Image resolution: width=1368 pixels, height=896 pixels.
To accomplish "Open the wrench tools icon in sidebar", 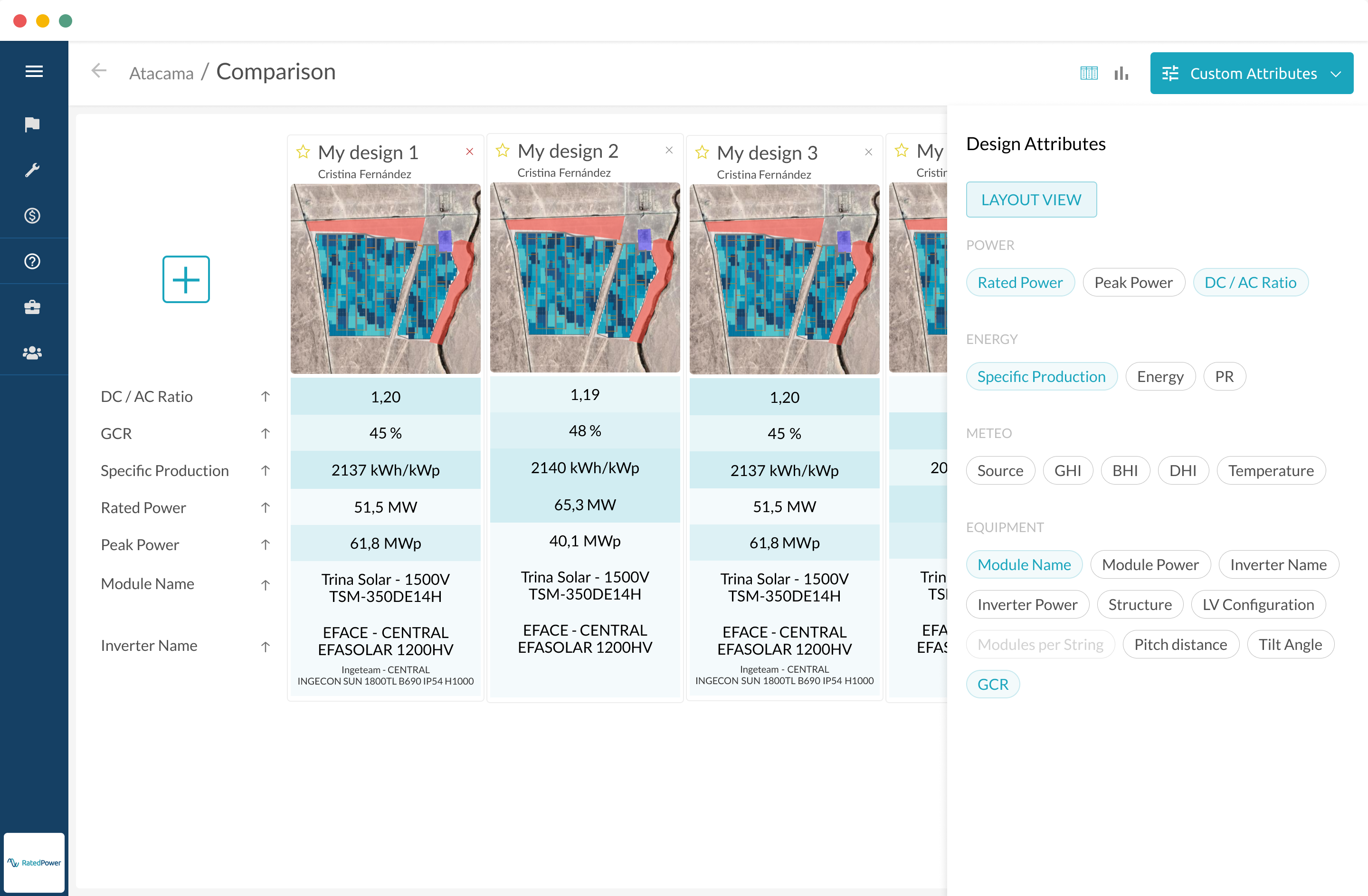I will click(33, 170).
